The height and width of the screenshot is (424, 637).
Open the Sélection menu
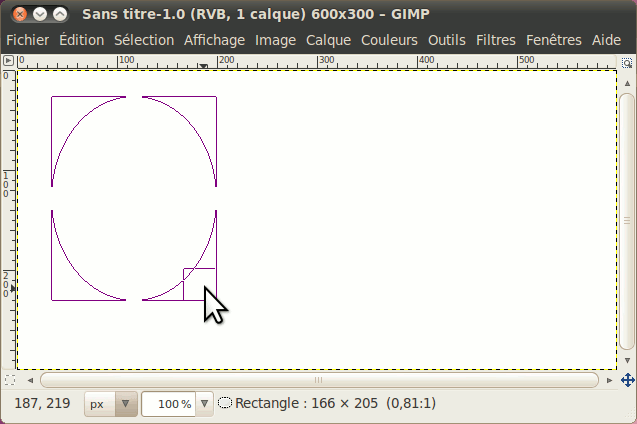point(144,40)
